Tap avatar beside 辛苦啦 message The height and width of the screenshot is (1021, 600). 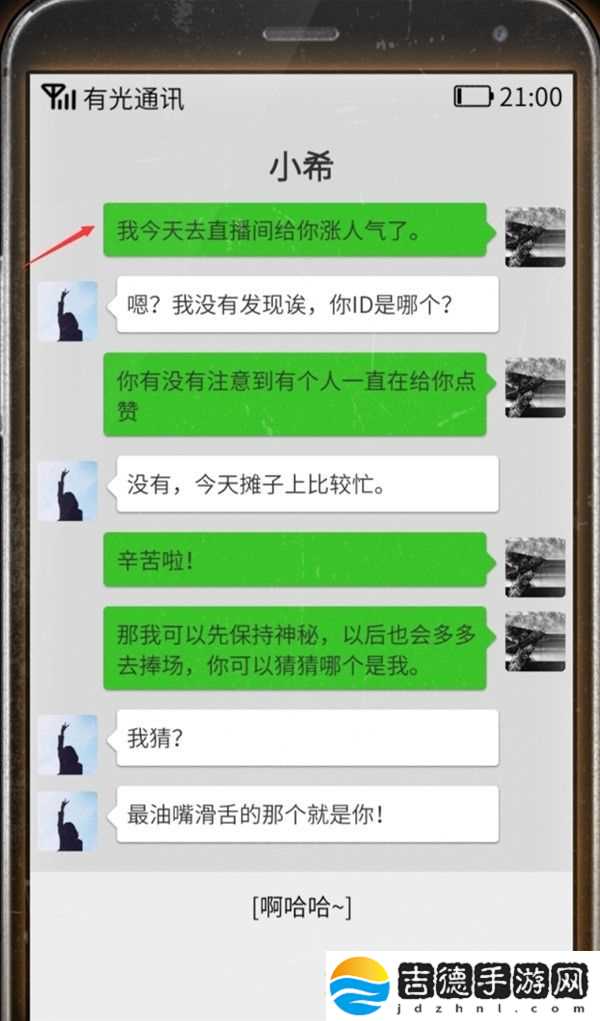click(x=535, y=567)
